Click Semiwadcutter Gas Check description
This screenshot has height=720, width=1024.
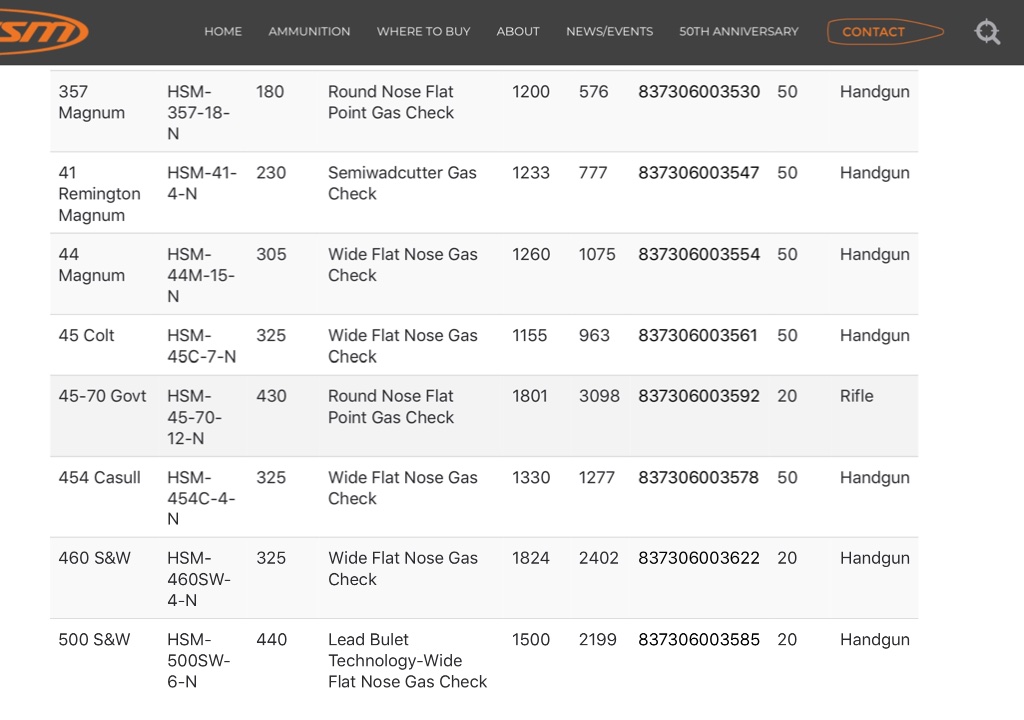tap(402, 183)
